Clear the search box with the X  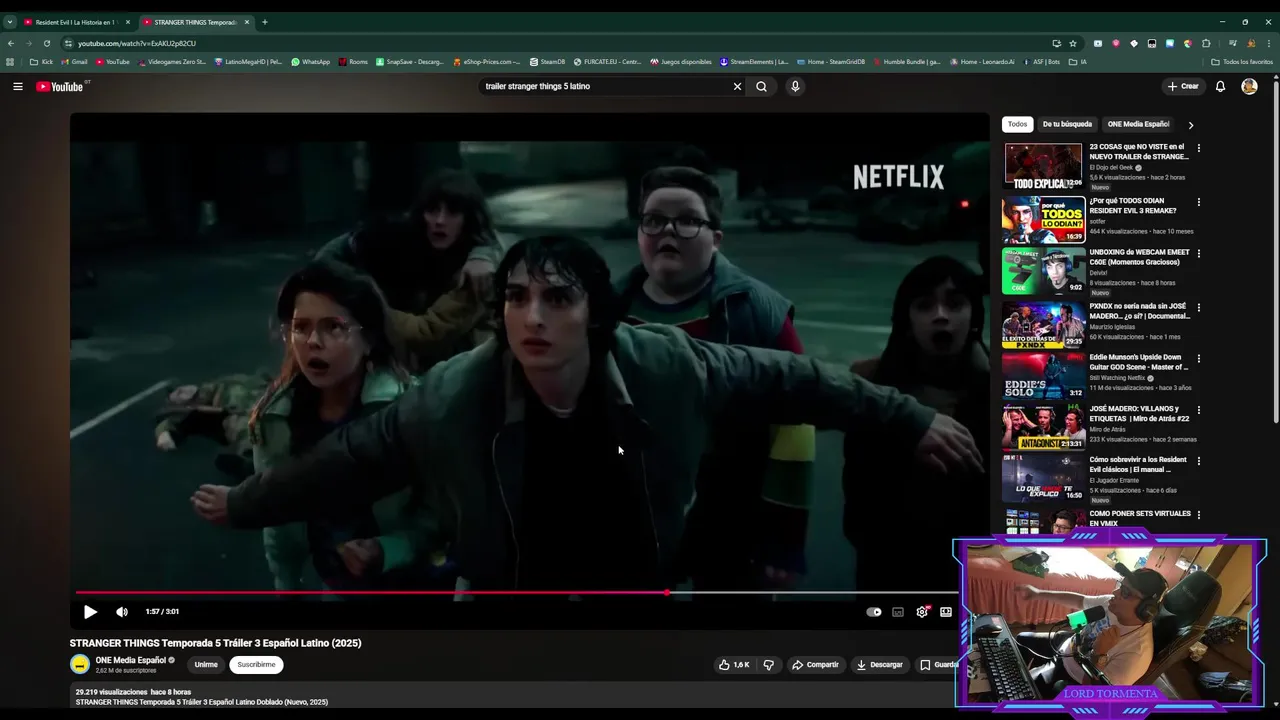[738, 86]
